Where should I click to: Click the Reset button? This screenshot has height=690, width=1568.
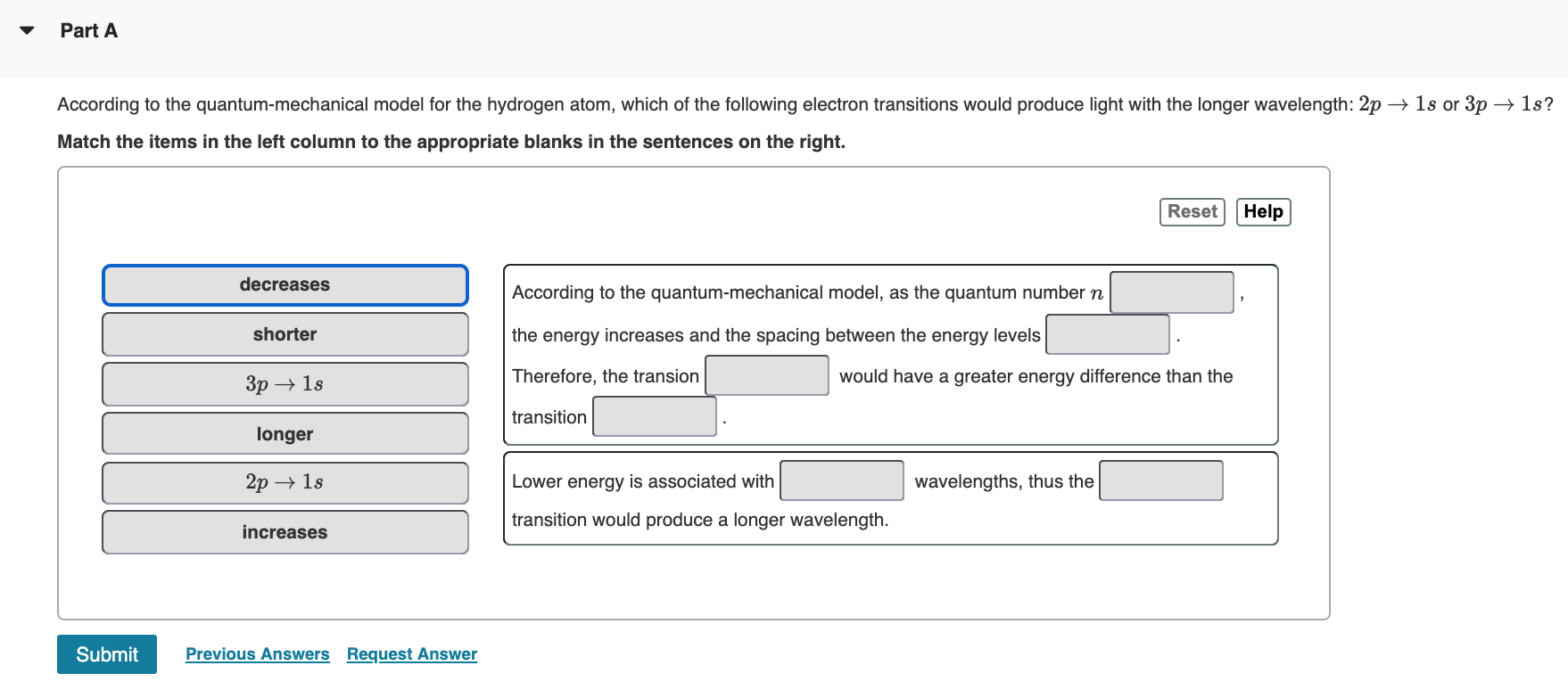[x=1192, y=211]
